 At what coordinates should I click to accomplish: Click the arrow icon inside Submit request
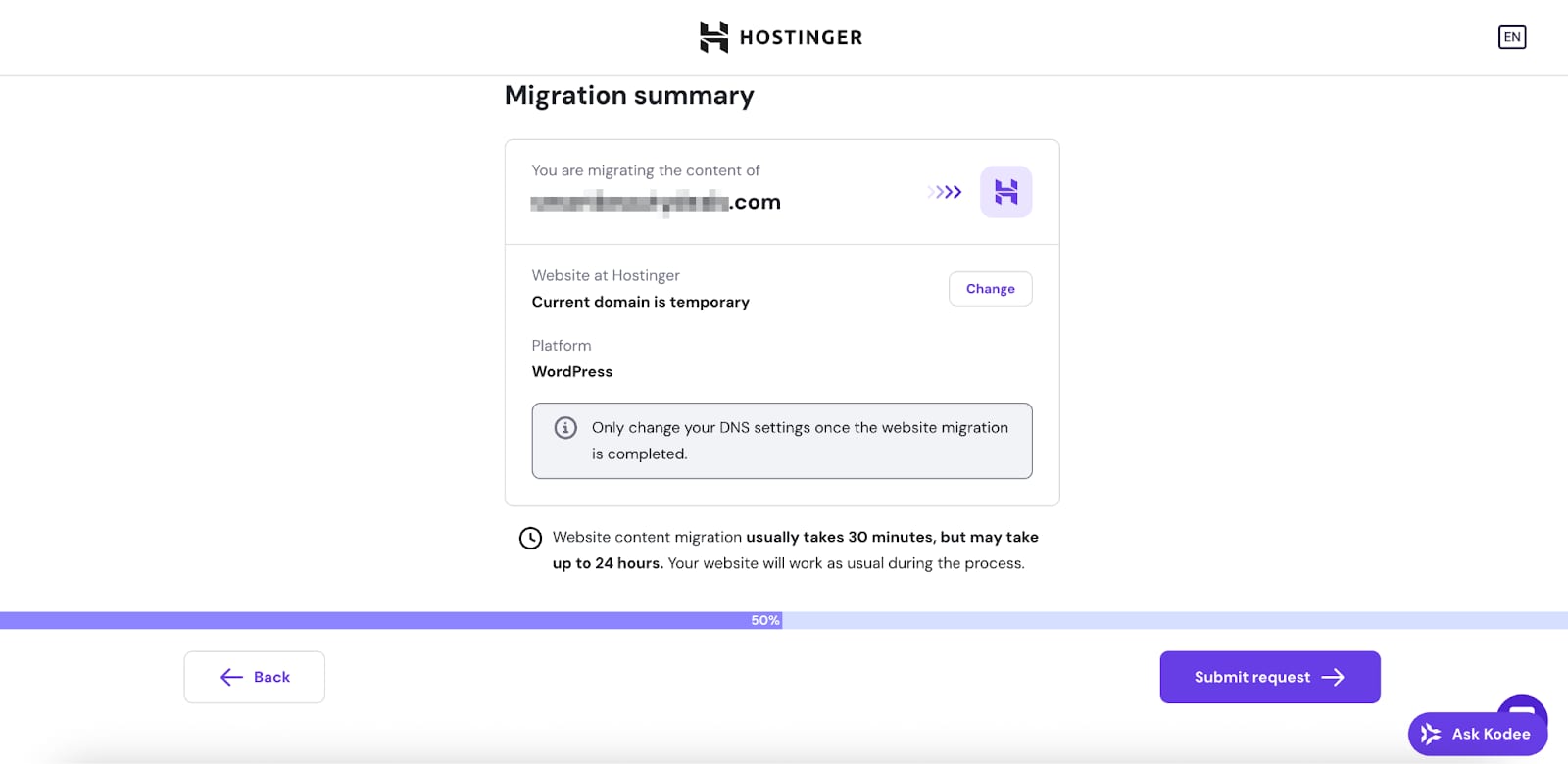point(1333,677)
